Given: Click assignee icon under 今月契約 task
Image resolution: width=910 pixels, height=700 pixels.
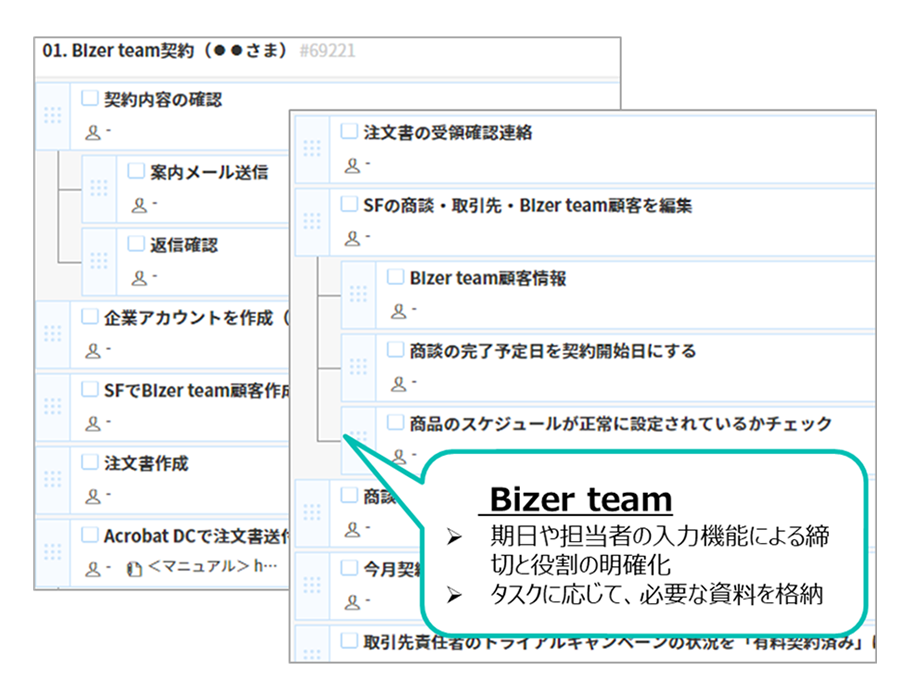Looking at the screenshot, I should coord(352,602).
